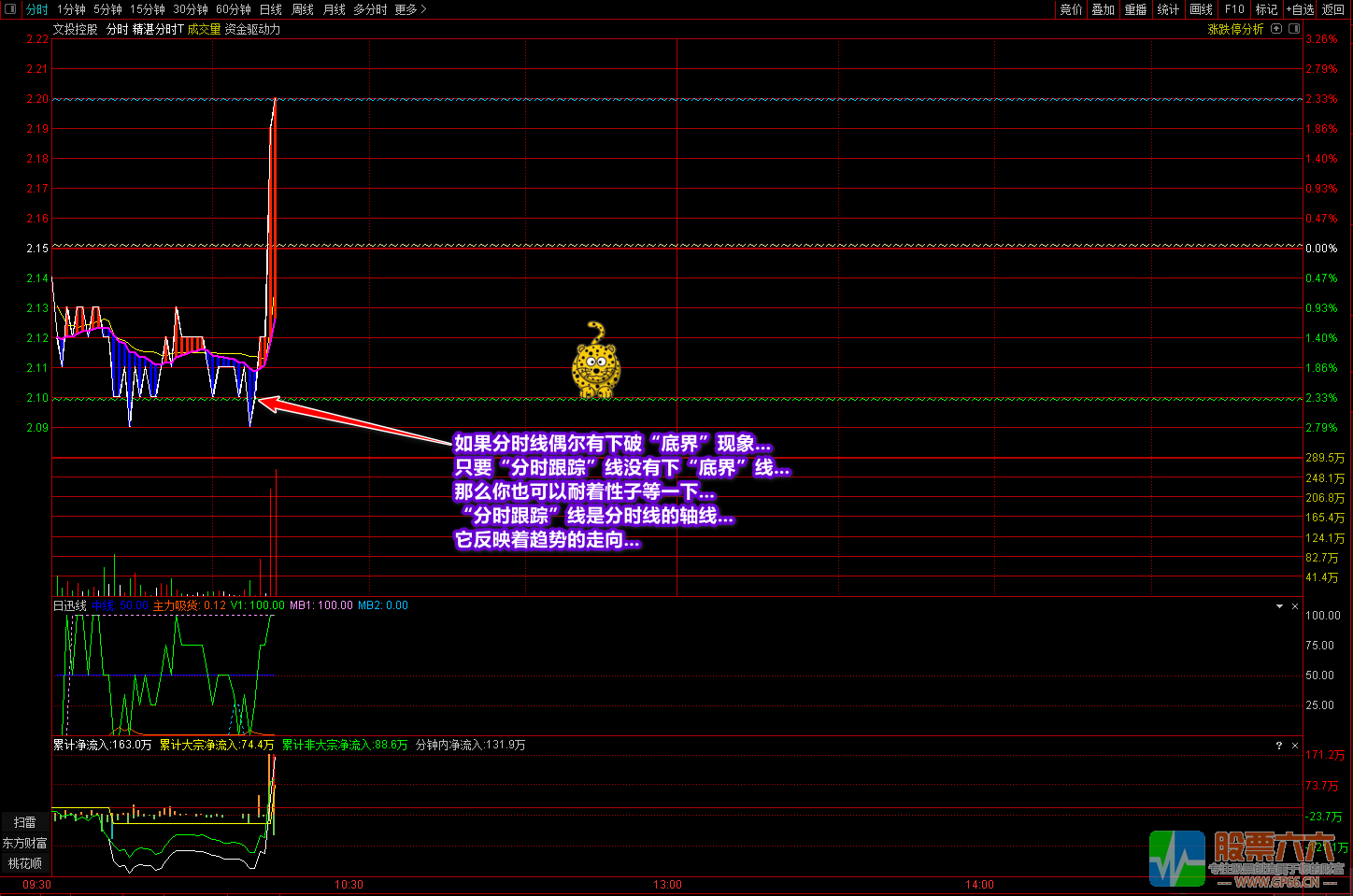Click the 2.10 price axis label

pyautogui.click(x=37, y=398)
